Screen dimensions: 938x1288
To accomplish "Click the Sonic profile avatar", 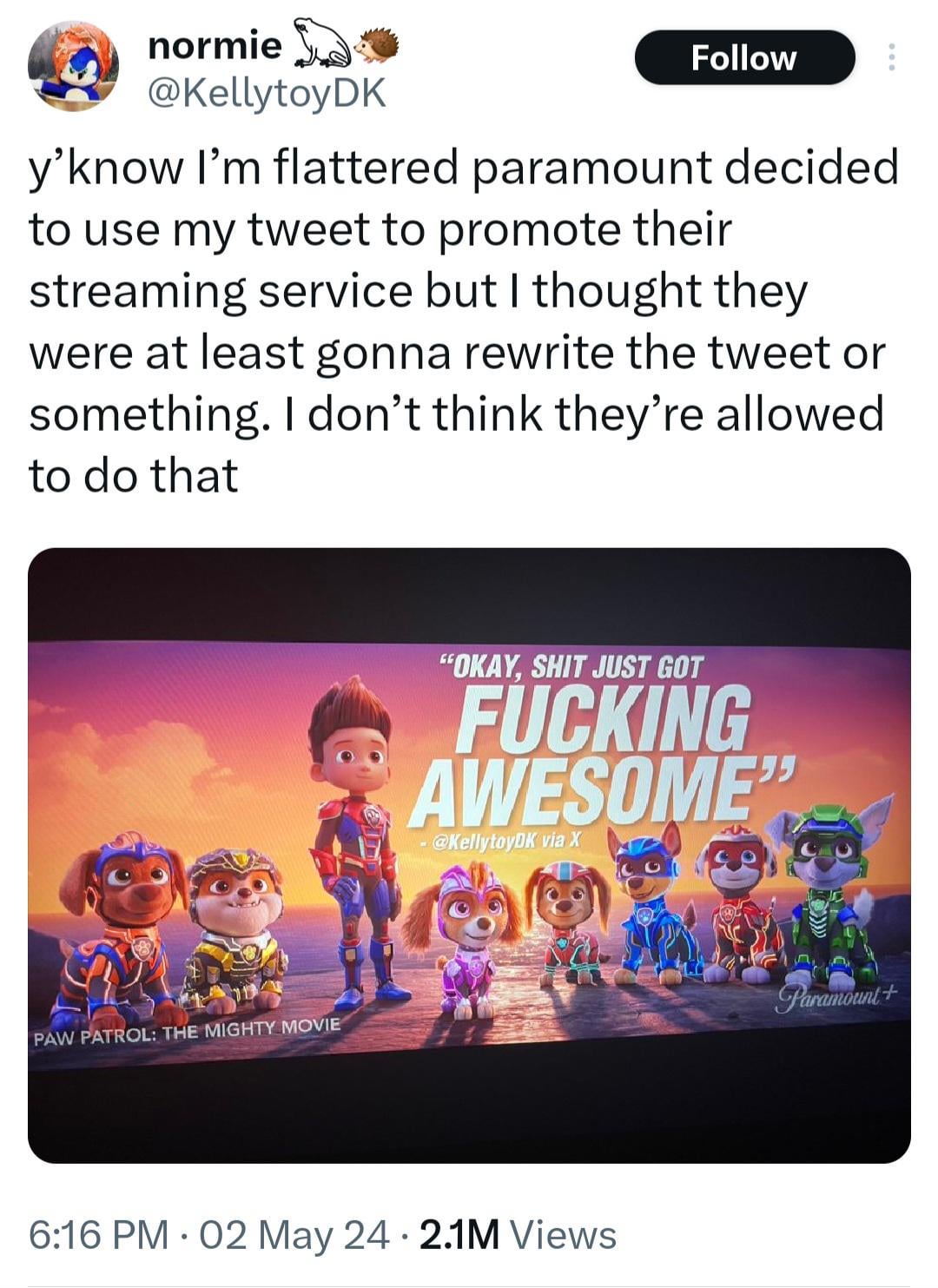I will click(73, 67).
